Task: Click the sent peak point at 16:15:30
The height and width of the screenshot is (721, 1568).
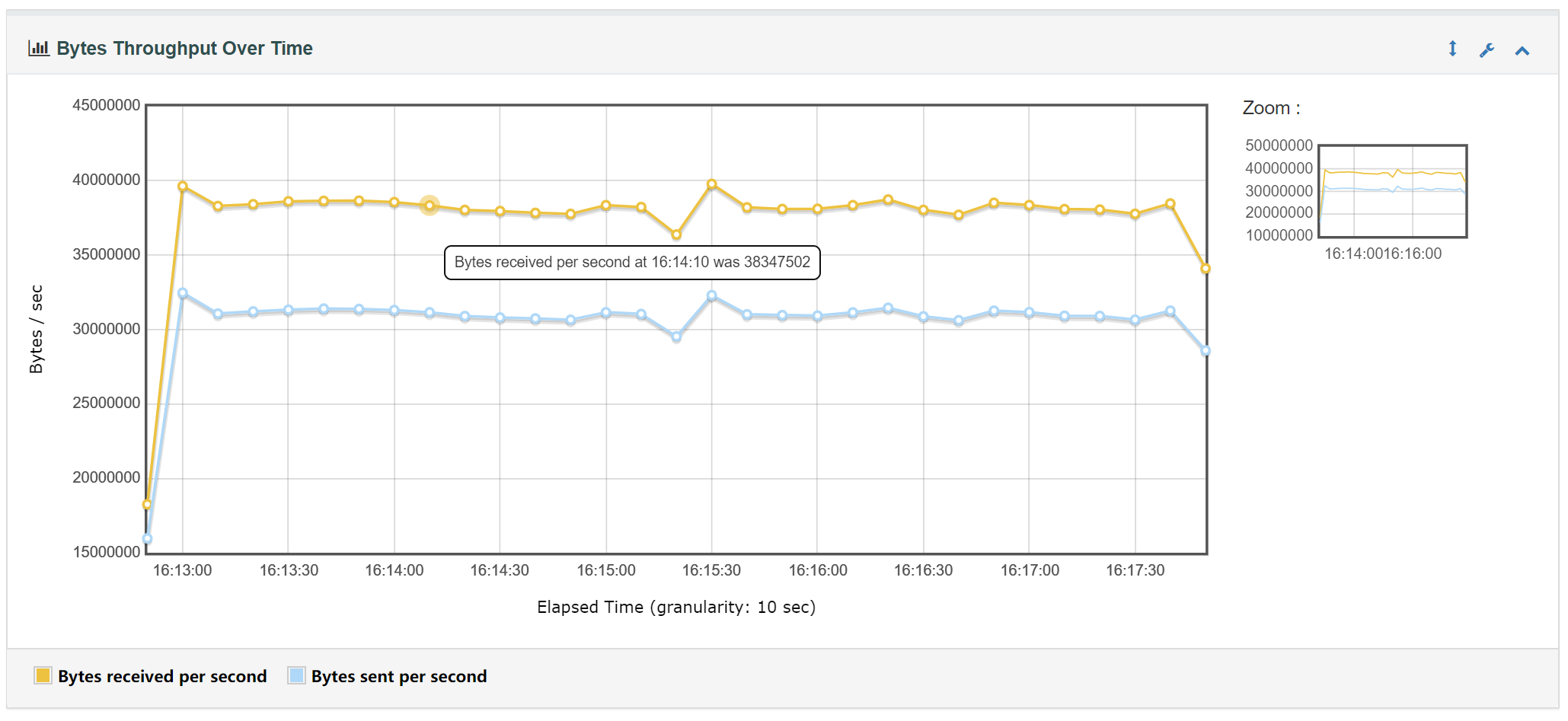Action: coord(712,295)
